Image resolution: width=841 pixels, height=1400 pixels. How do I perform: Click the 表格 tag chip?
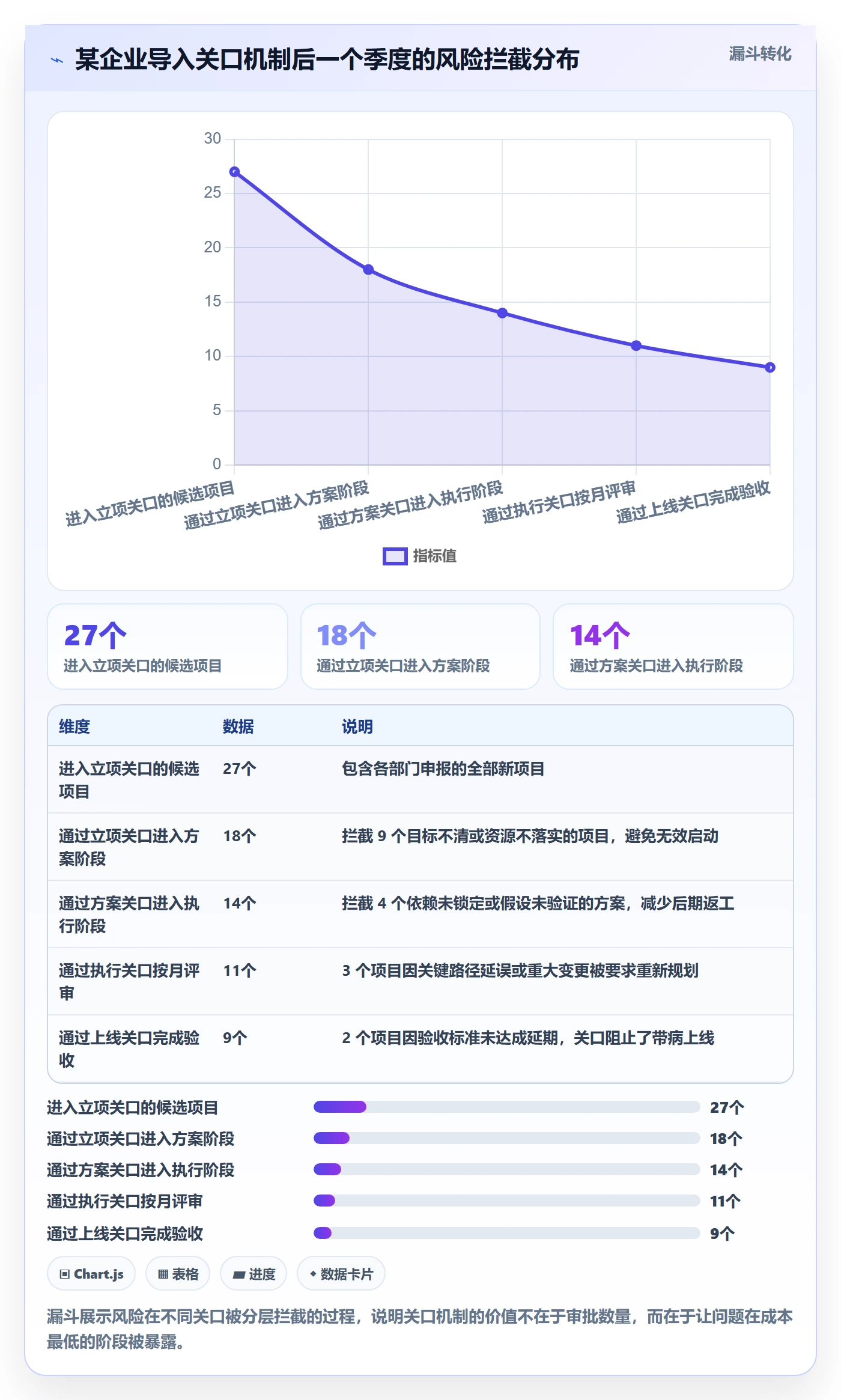tap(178, 1274)
